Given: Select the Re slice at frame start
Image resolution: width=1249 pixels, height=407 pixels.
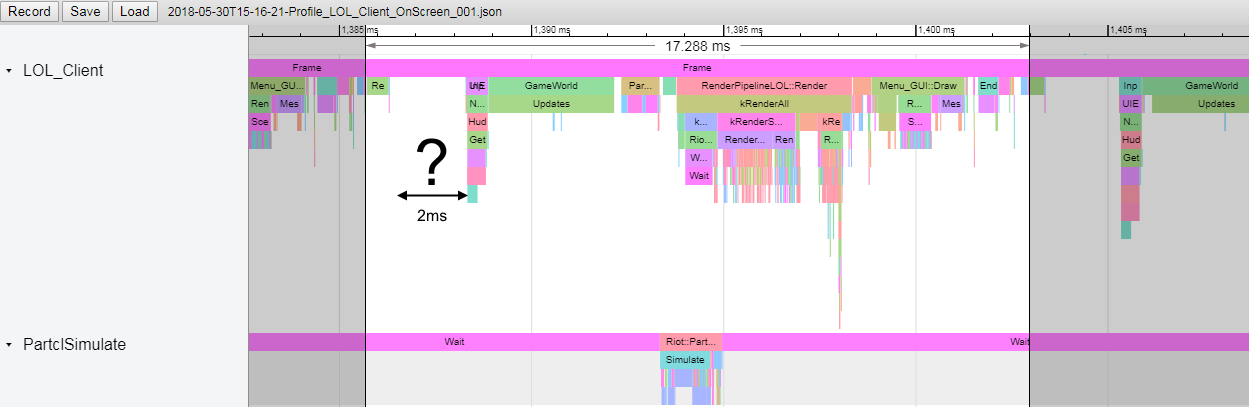Looking at the screenshot, I should pyautogui.click(x=378, y=86).
